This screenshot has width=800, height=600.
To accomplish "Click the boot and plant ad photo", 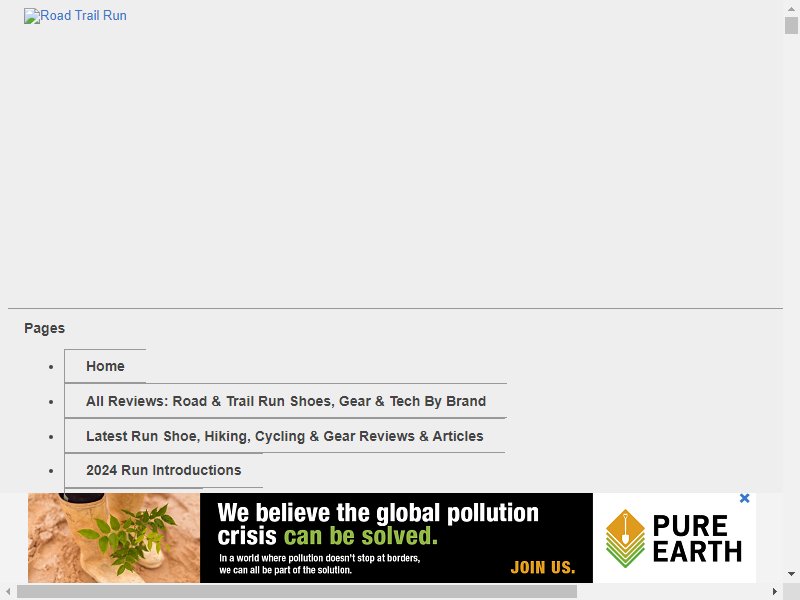I will pyautogui.click(x=114, y=538).
